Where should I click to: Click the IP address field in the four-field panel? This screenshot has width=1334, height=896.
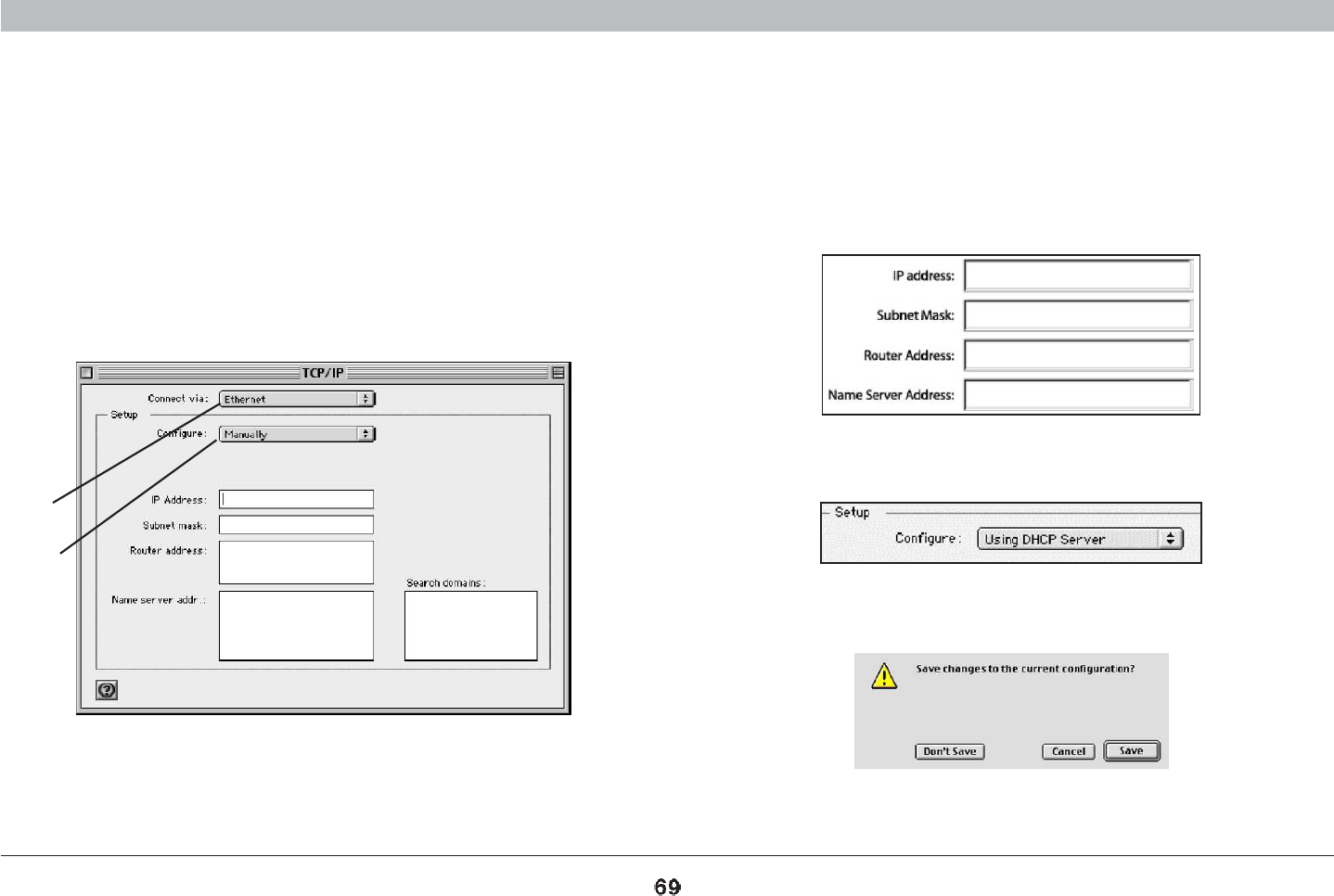pos(1078,275)
